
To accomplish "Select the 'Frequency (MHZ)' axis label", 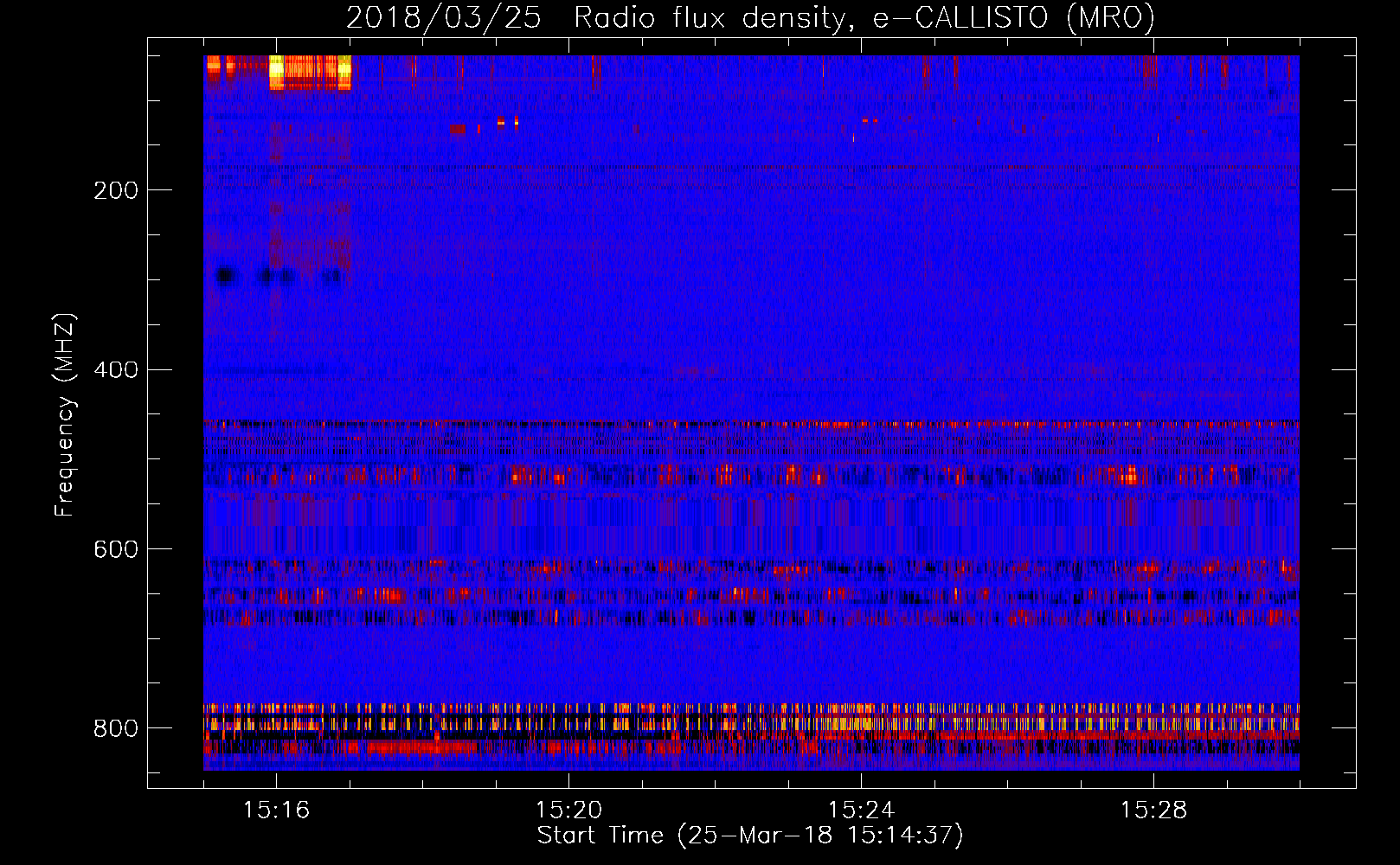I will [65, 414].
